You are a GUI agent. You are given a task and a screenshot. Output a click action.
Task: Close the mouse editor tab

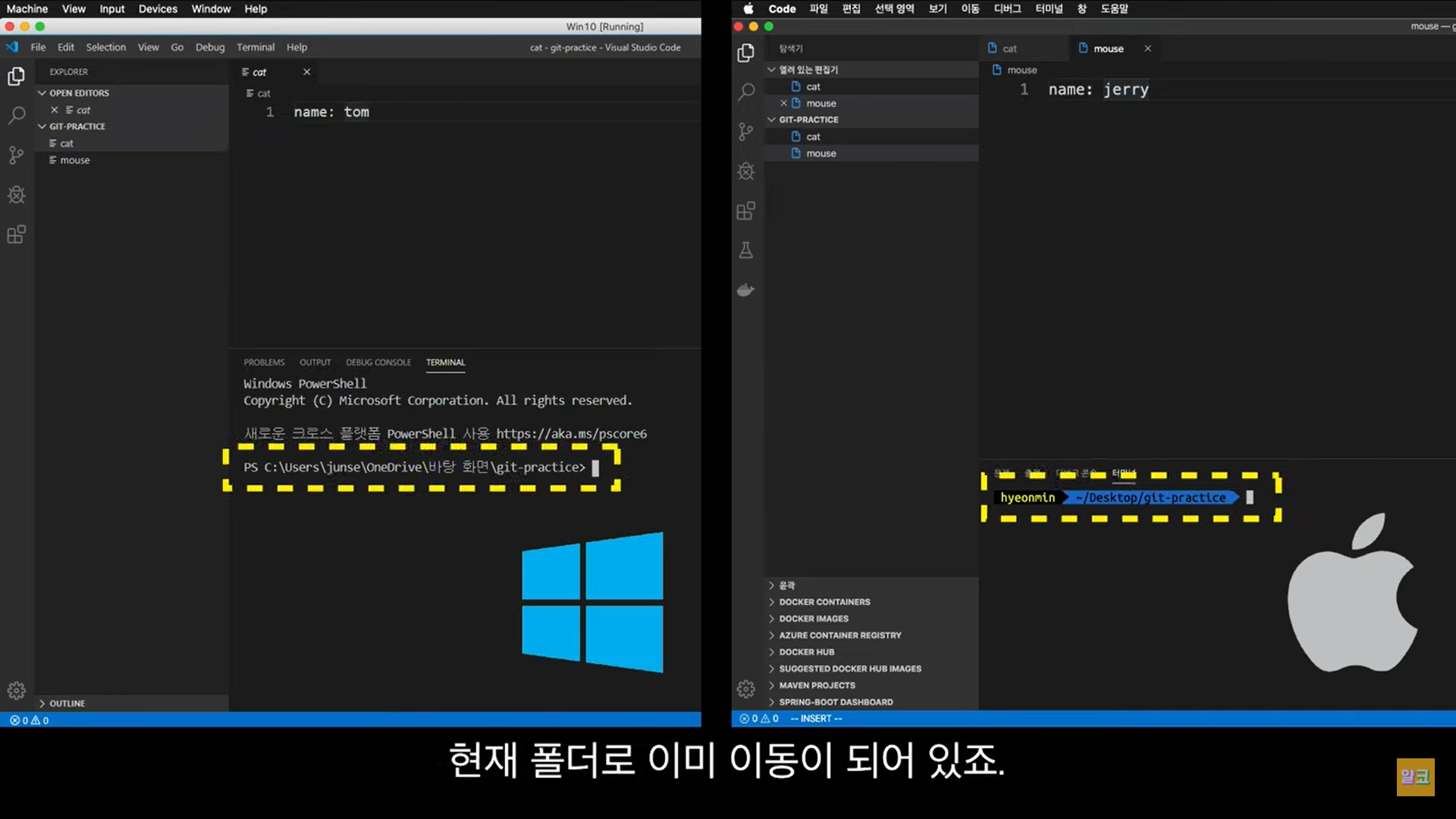tap(1147, 49)
